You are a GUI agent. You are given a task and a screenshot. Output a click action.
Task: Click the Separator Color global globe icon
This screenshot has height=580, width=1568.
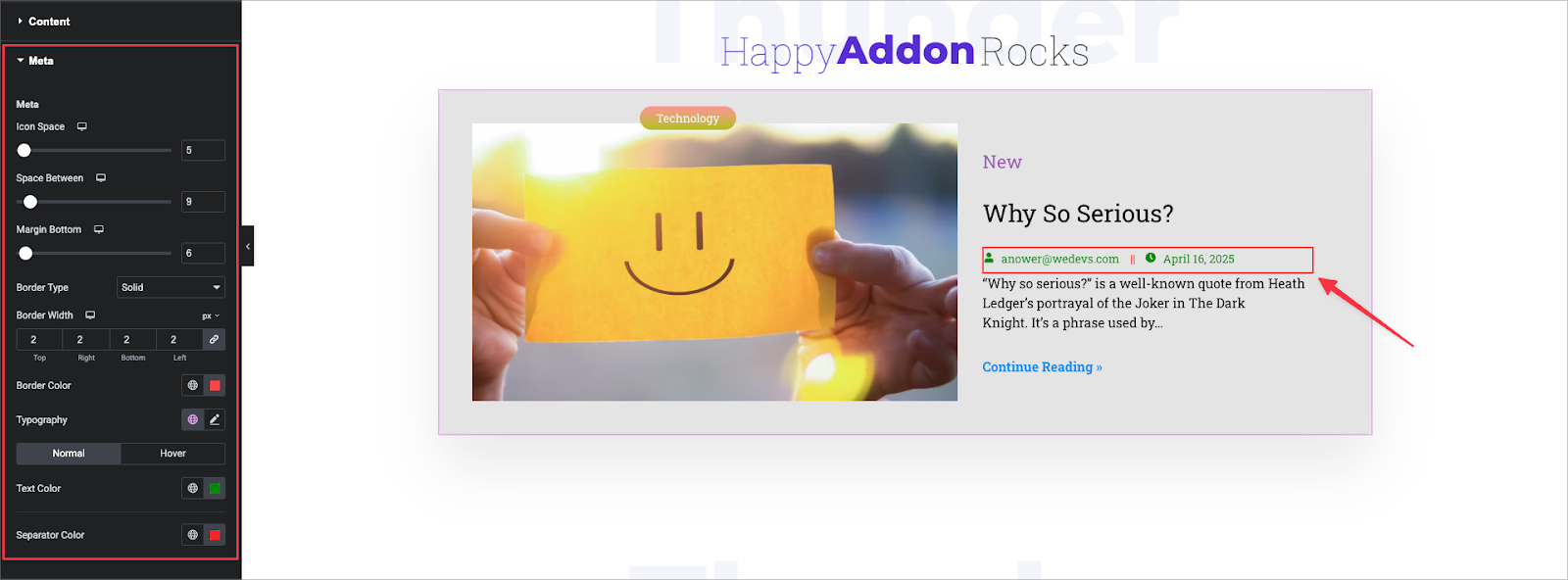coord(193,535)
